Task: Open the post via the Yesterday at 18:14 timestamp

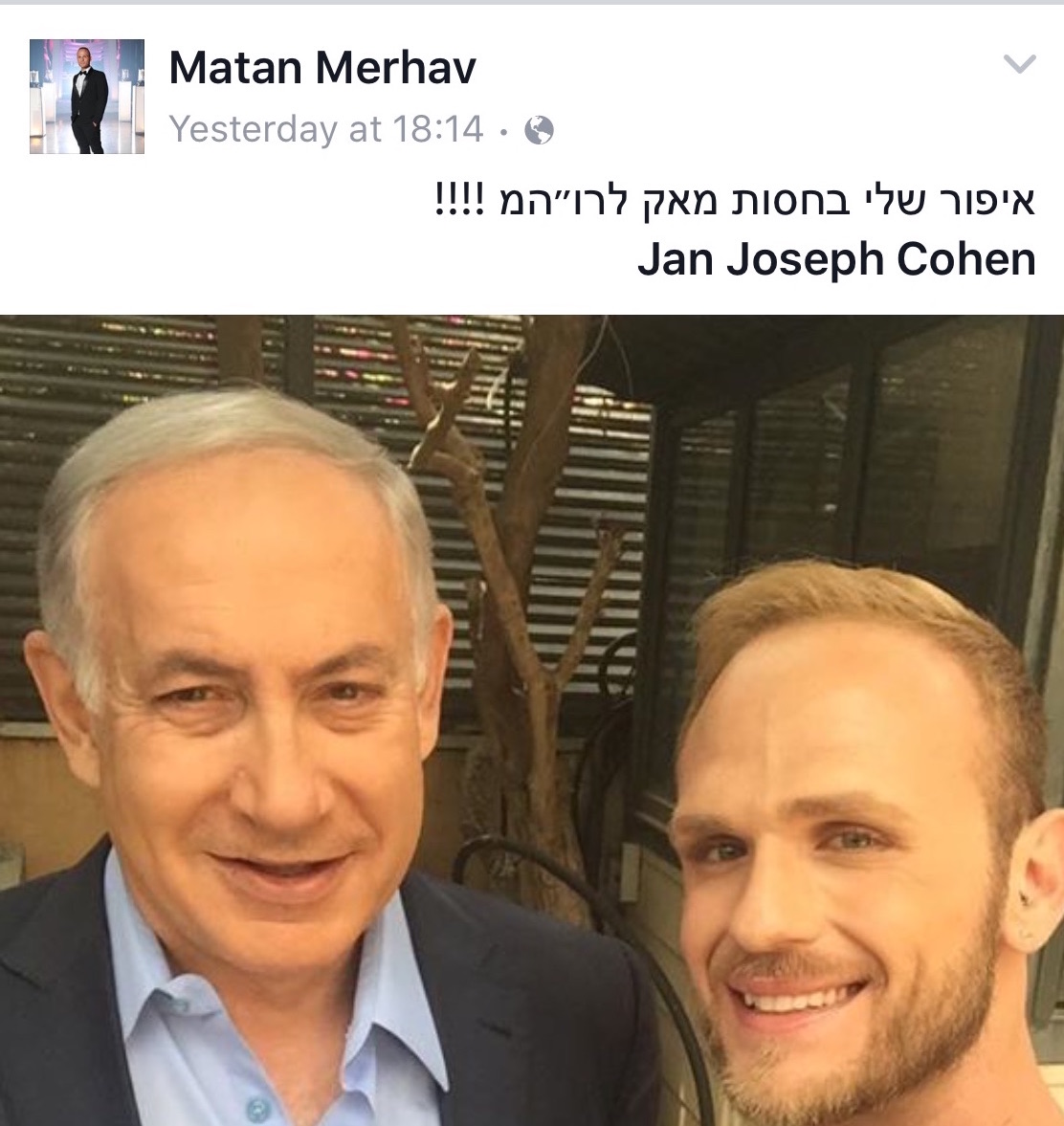Action: click(326, 129)
